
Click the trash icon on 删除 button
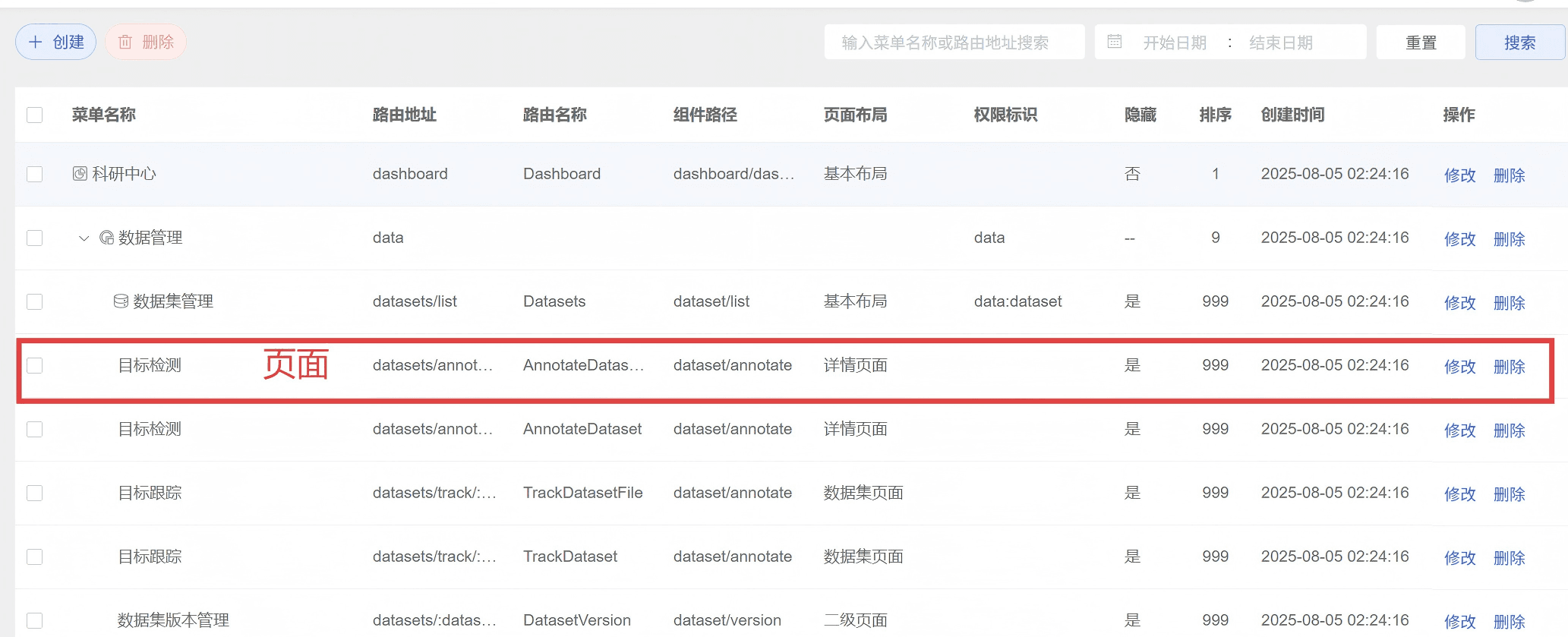[x=125, y=42]
